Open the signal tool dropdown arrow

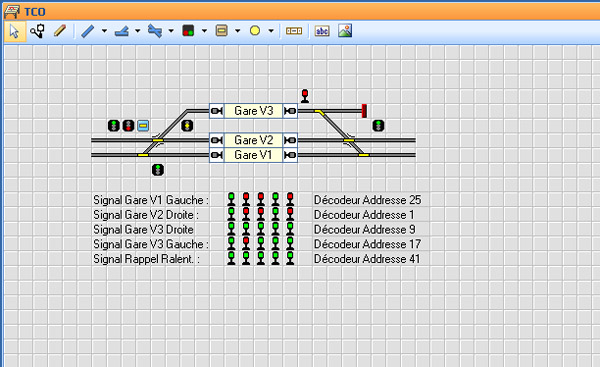[204, 31]
